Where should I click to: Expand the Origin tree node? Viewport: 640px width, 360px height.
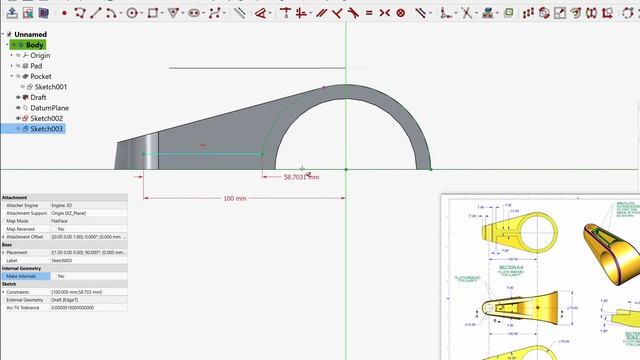(x=11, y=55)
